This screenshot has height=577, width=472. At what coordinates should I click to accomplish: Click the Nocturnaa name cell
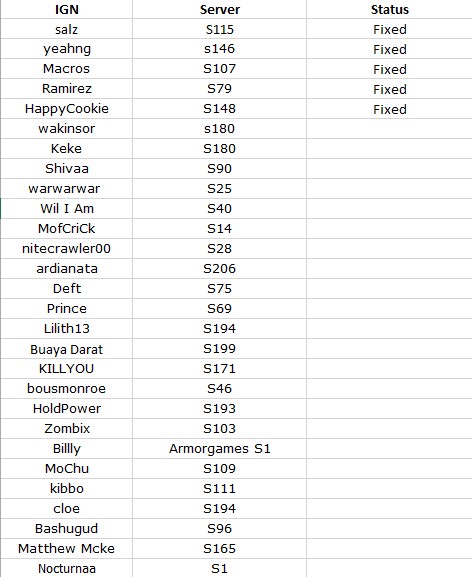point(67,568)
